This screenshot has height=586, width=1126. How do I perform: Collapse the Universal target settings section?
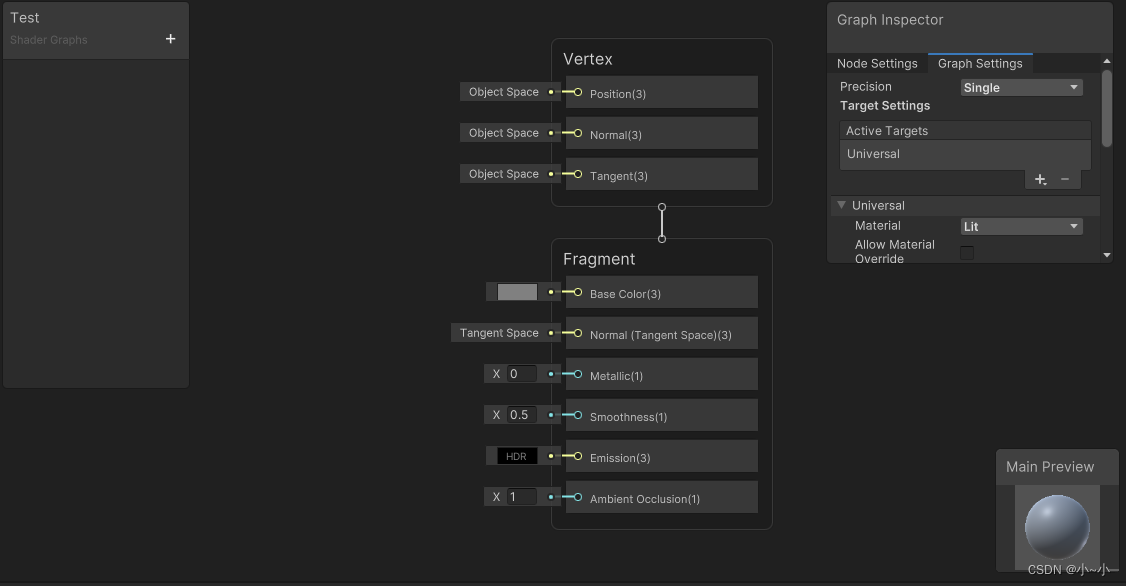click(x=840, y=205)
